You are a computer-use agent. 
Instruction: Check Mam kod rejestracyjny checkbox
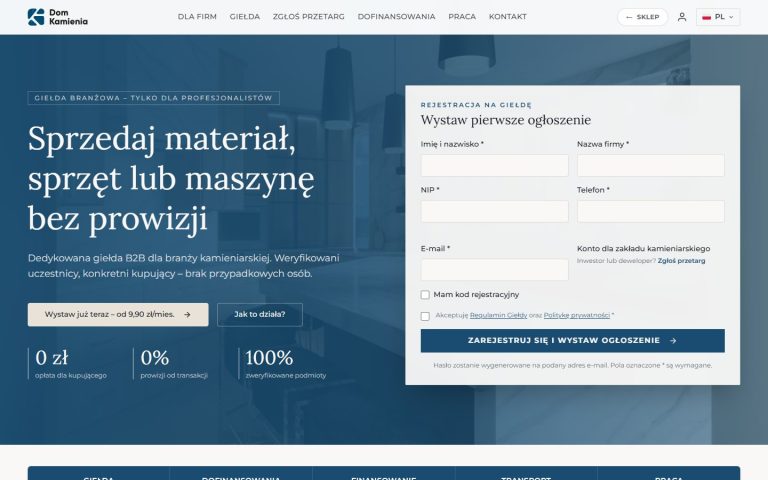click(425, 295)
